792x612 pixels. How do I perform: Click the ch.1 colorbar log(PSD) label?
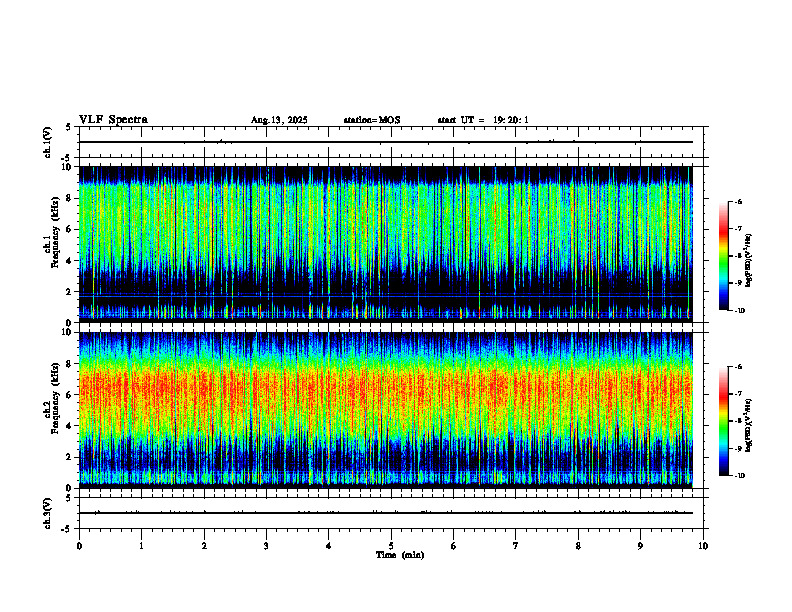point(749,261)
